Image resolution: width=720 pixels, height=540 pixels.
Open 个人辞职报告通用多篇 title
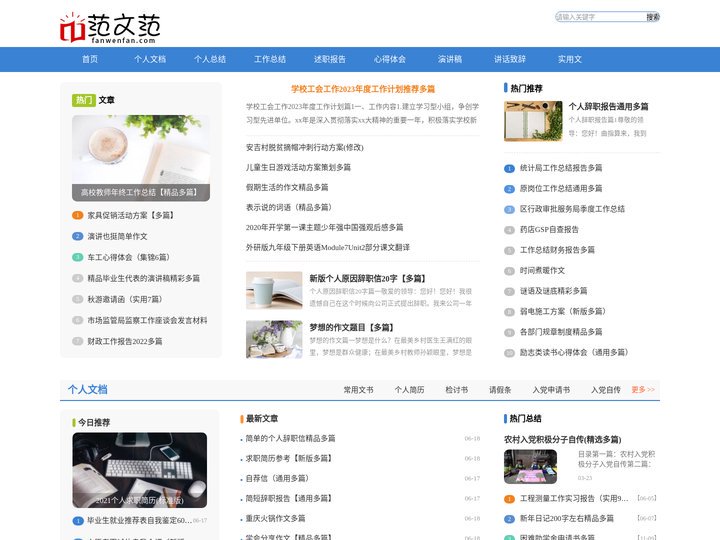pyautogui.click(x=608, y=107)
